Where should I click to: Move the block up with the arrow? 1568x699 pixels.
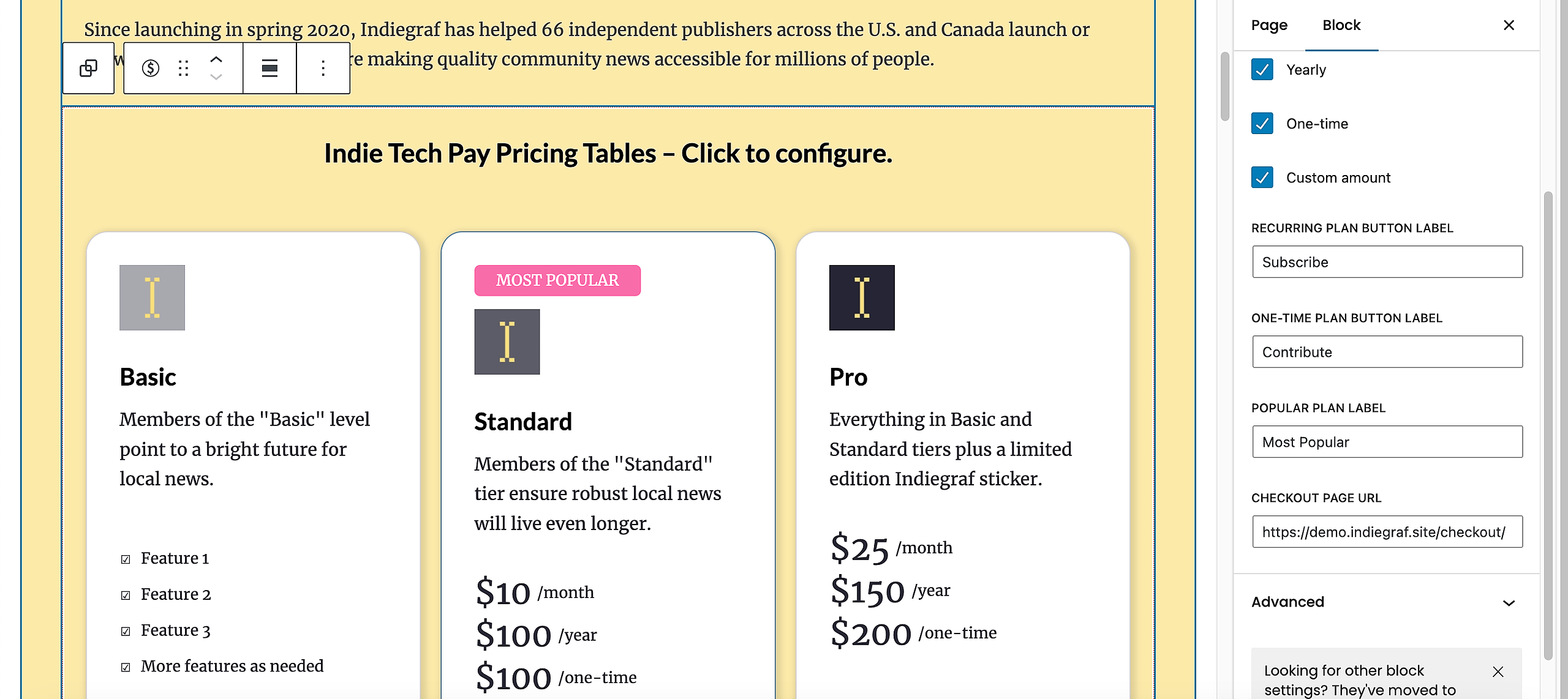pyautogui.click(x=216, y=59)
